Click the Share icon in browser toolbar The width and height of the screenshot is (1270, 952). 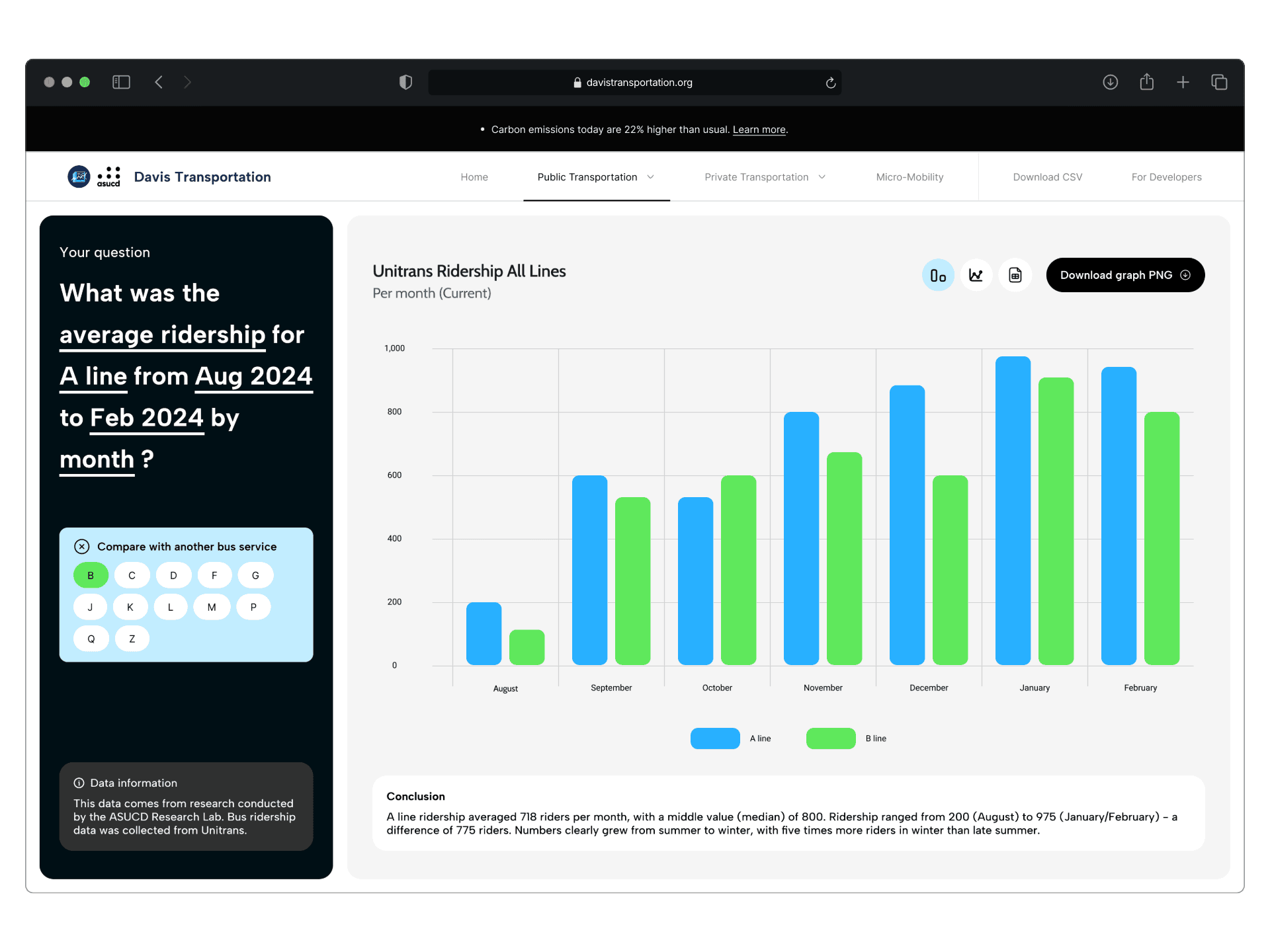tap(1146, 82)
